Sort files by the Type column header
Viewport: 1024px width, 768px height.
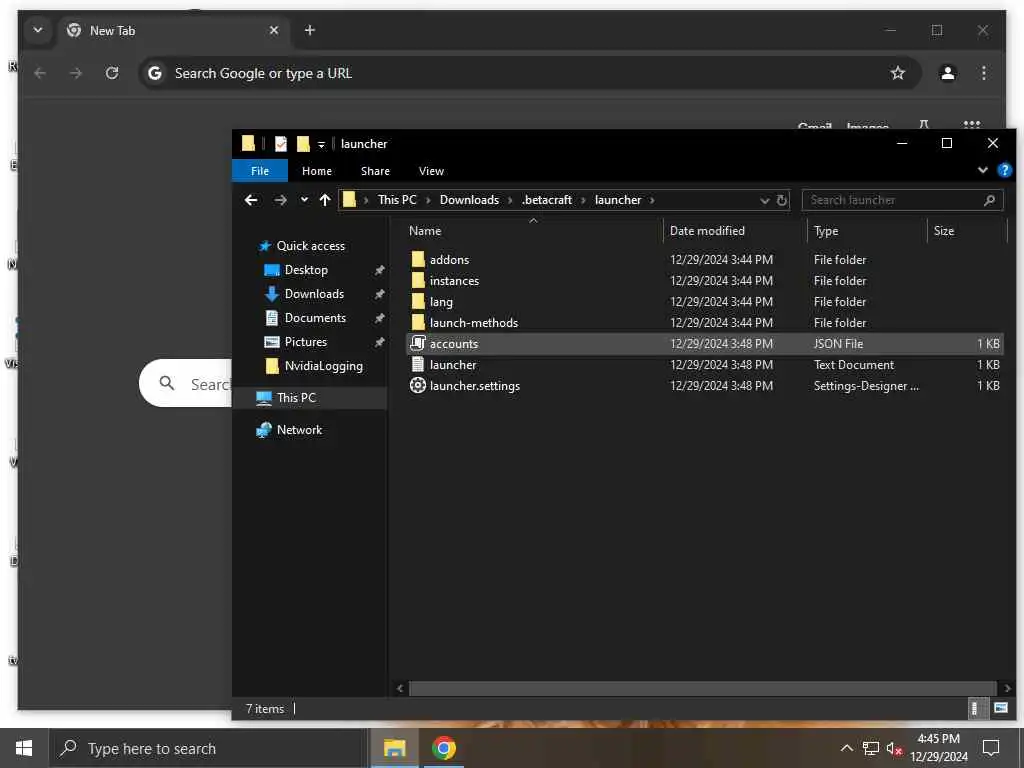pos(826,231)
